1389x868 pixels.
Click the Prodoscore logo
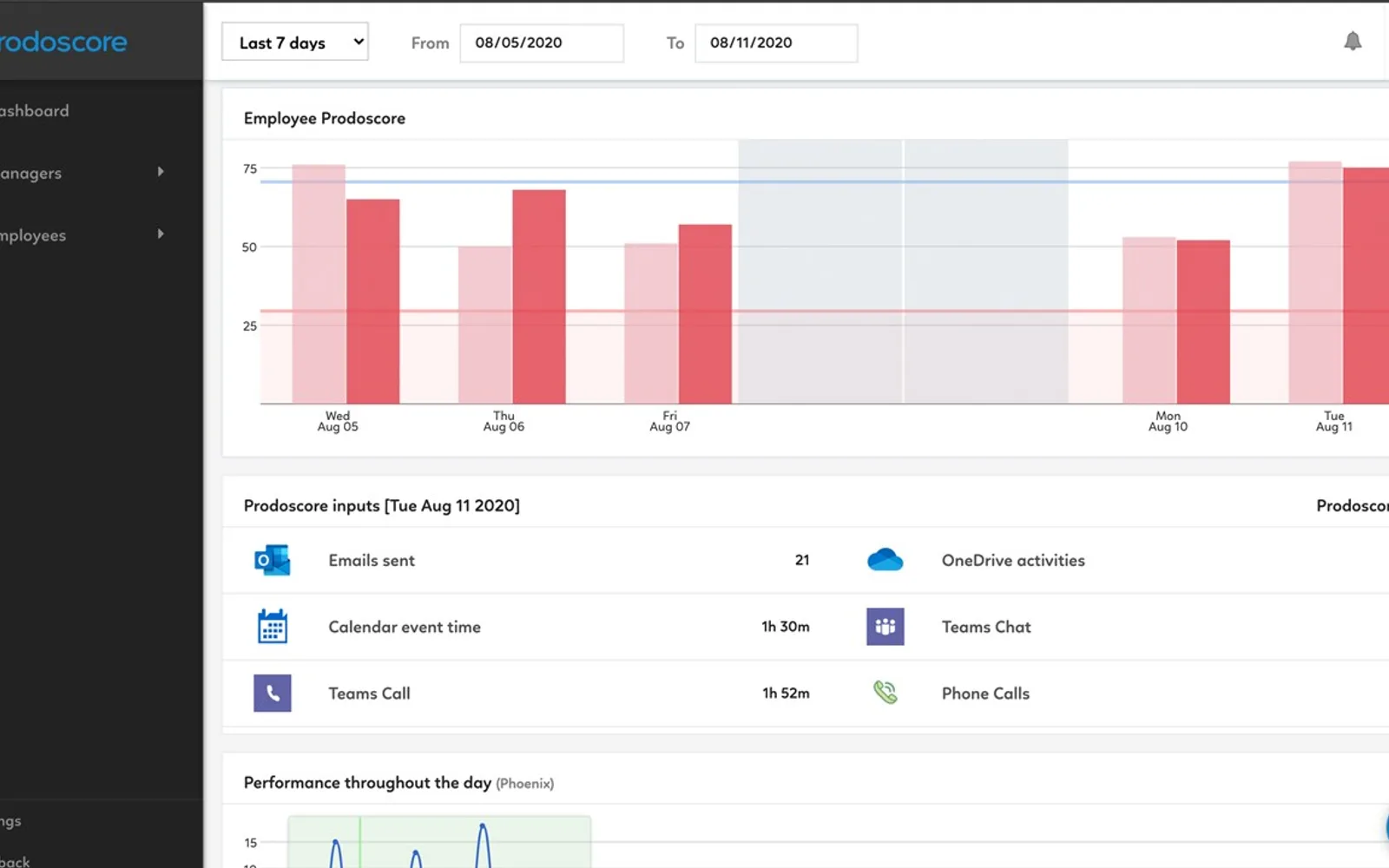point(63,42)
